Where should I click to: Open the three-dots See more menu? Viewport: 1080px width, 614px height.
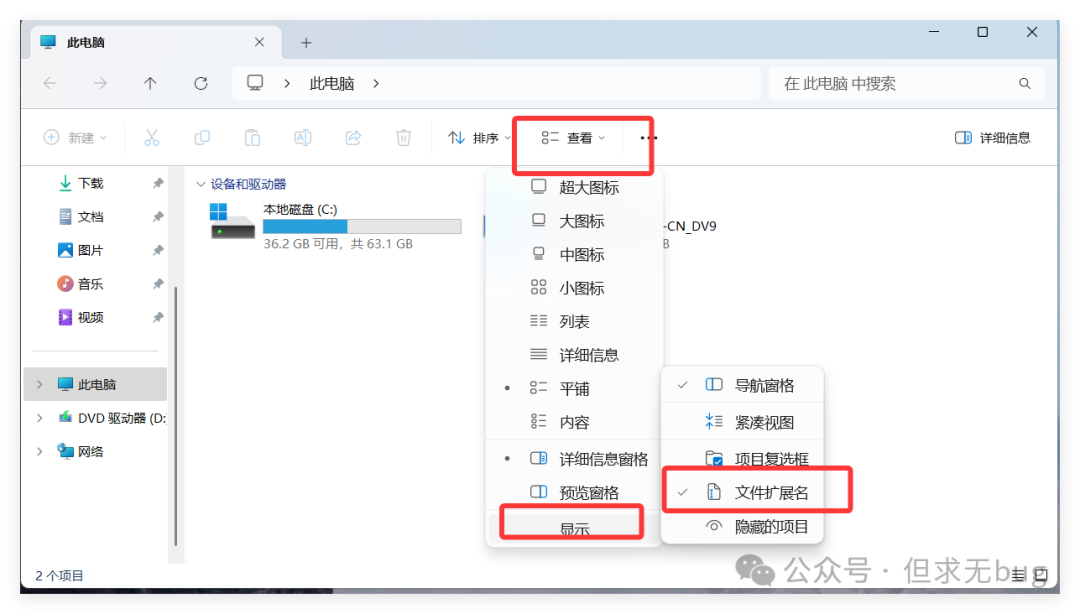[x=649, y=138]
